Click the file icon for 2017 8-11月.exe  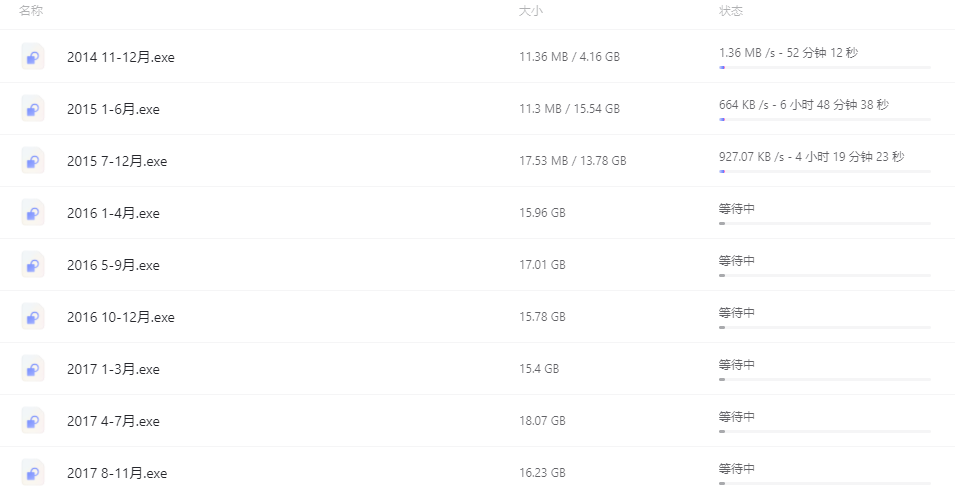click(32, 473)
